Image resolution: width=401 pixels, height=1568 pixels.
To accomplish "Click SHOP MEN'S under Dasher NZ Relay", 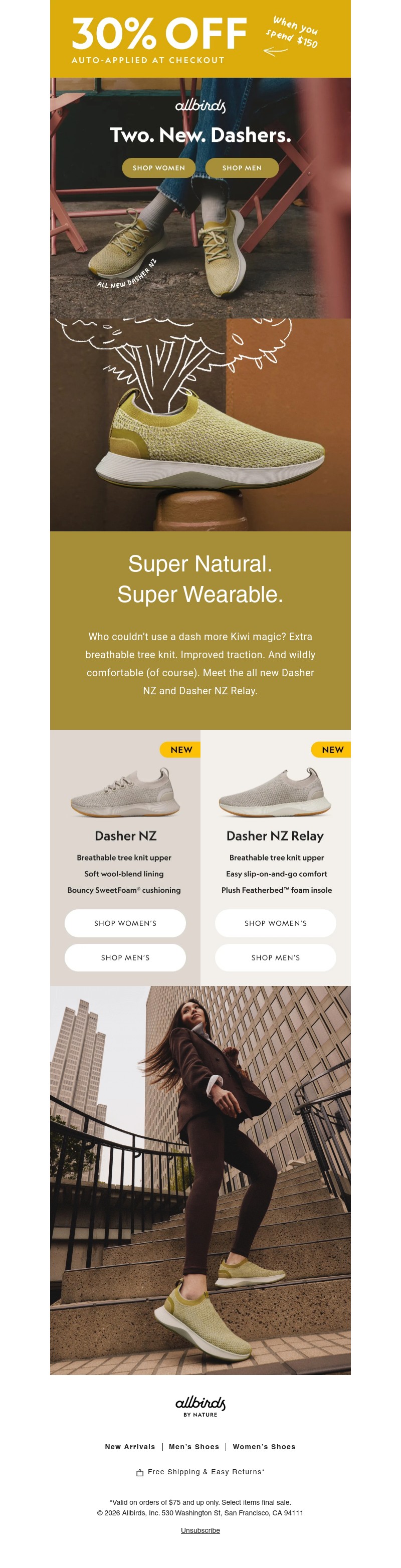I will tap(275, 957).
